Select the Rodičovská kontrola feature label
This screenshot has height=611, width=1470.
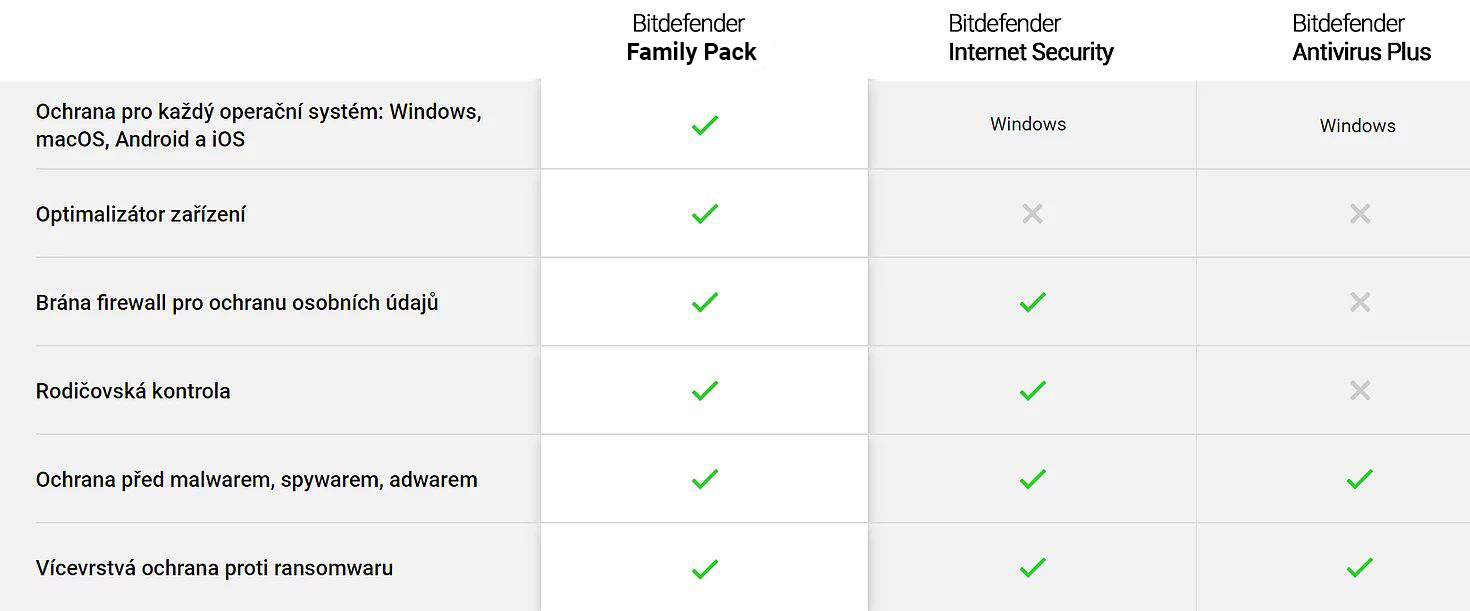click(x=133, y=391)
